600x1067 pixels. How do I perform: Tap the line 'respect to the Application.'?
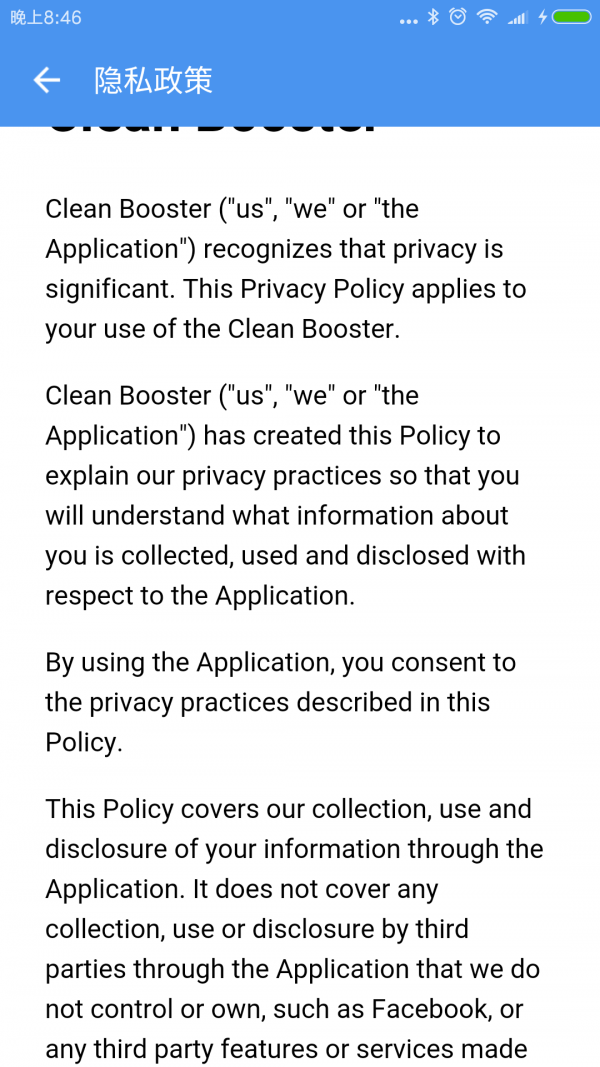tap(200, 596)
